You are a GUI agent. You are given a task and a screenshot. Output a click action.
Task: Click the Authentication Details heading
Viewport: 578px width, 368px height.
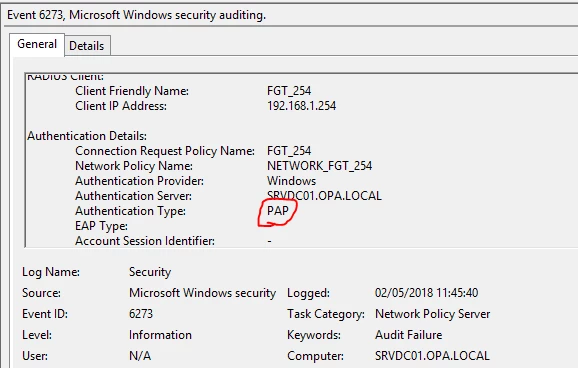pos(87,136)
